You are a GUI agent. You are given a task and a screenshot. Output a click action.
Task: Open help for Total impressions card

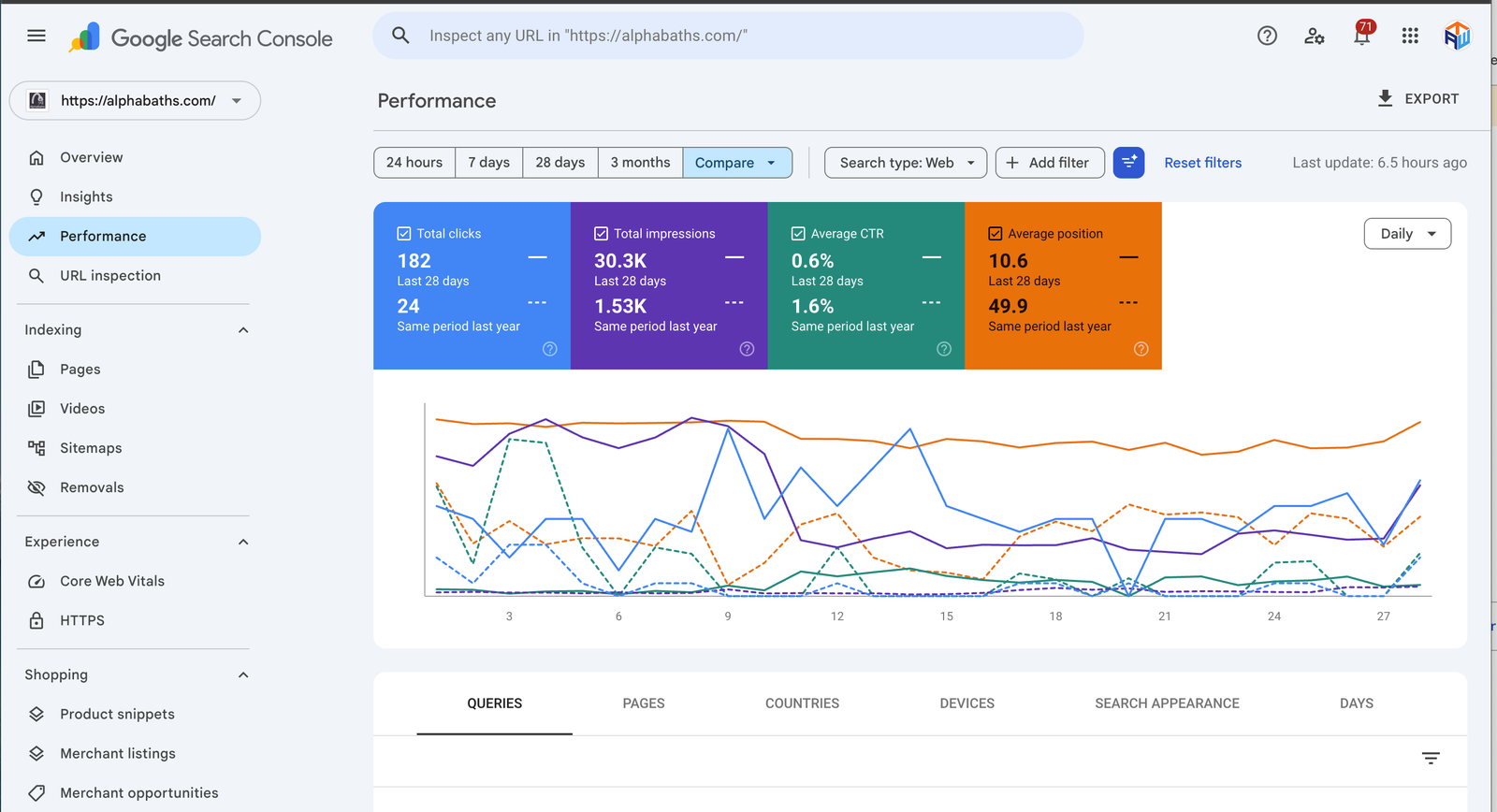tap(747, 349)
